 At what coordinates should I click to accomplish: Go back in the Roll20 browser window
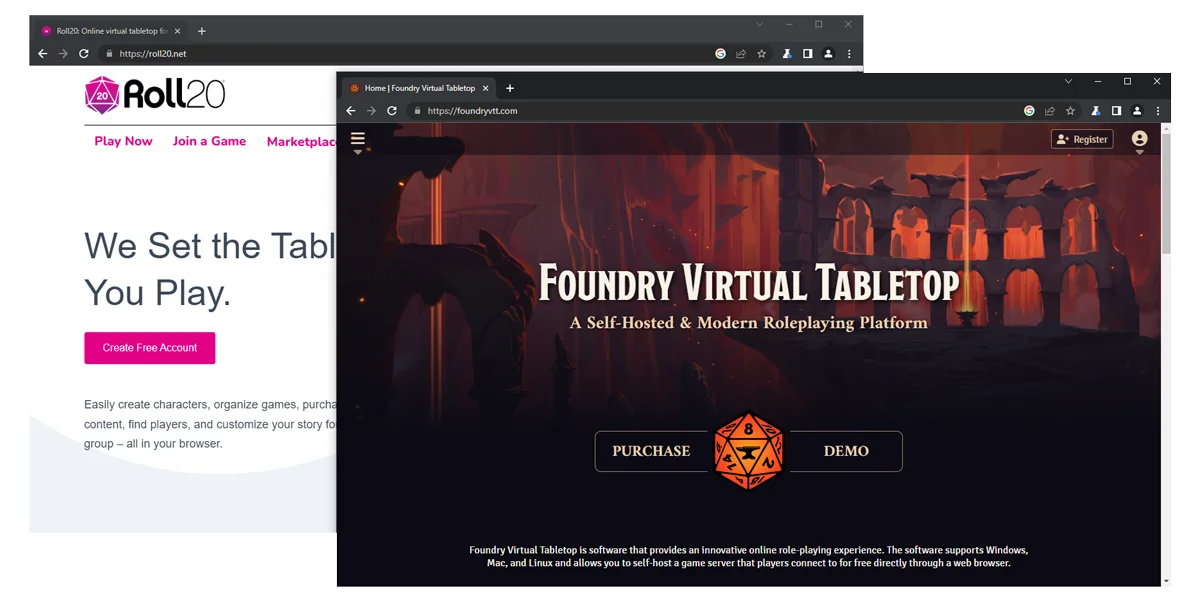pos(42,54)
